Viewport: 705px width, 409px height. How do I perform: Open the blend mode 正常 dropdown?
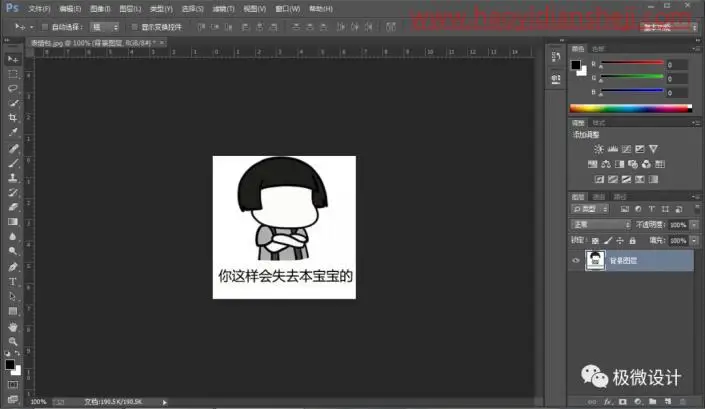[601, 225]
